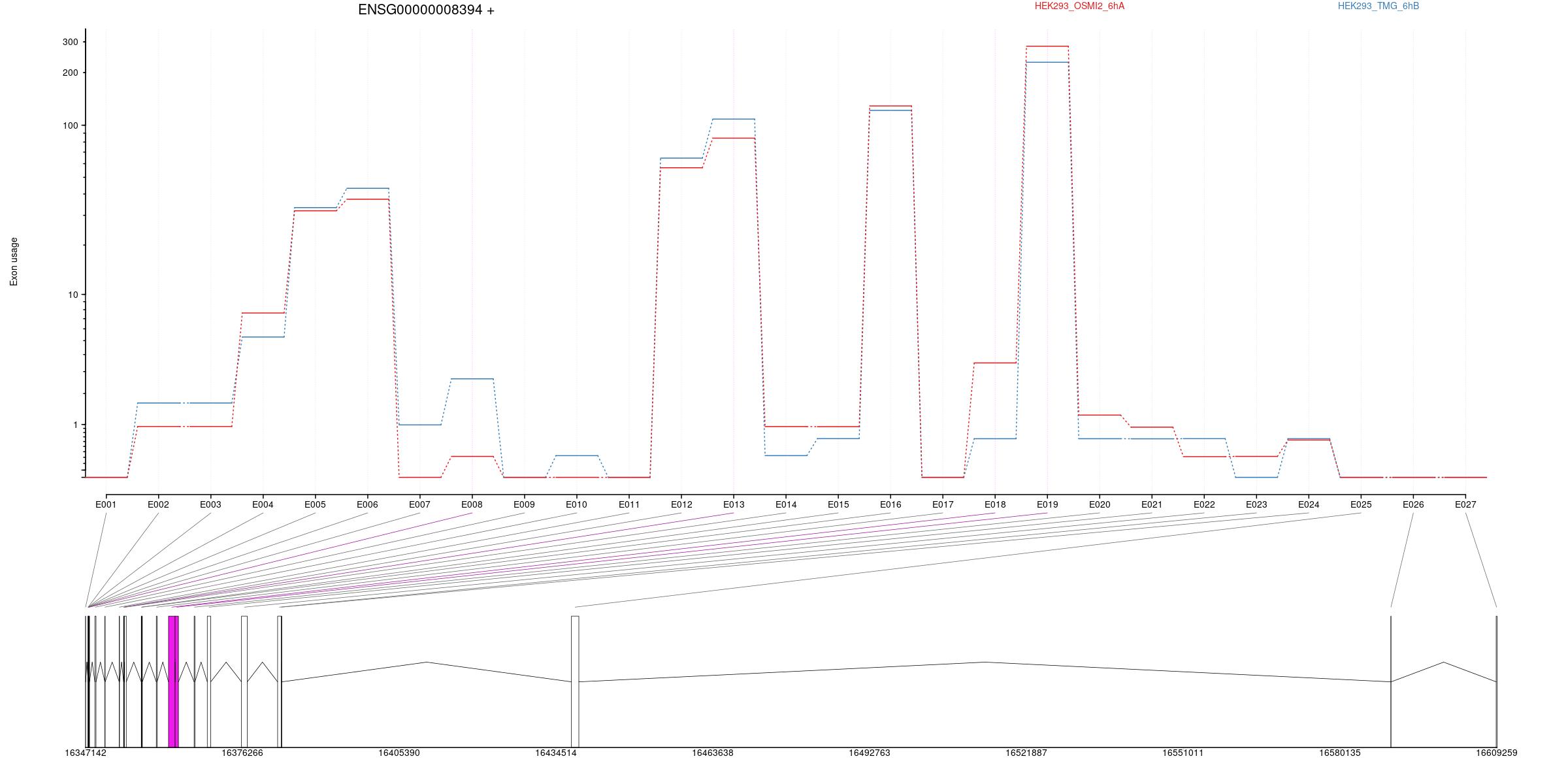The height and width of the screenshot is (784, 1568).
Task: Click exon label E007
Action: pos(419,504)
